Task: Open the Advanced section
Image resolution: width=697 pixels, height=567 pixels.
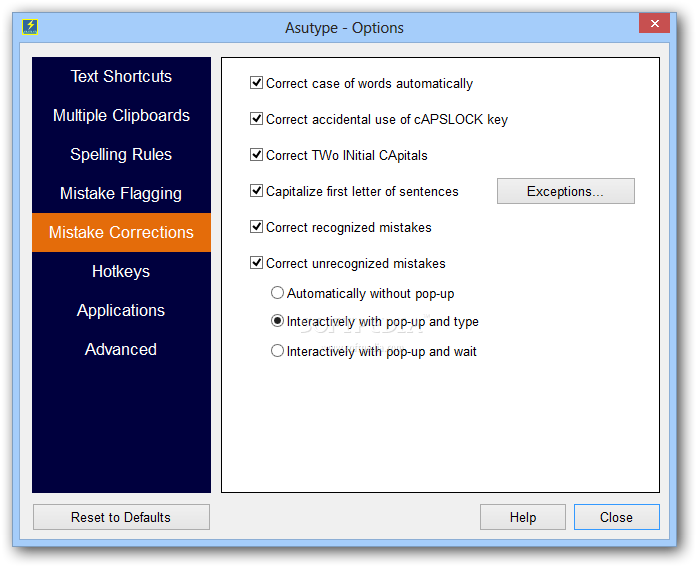Action: 121,350
